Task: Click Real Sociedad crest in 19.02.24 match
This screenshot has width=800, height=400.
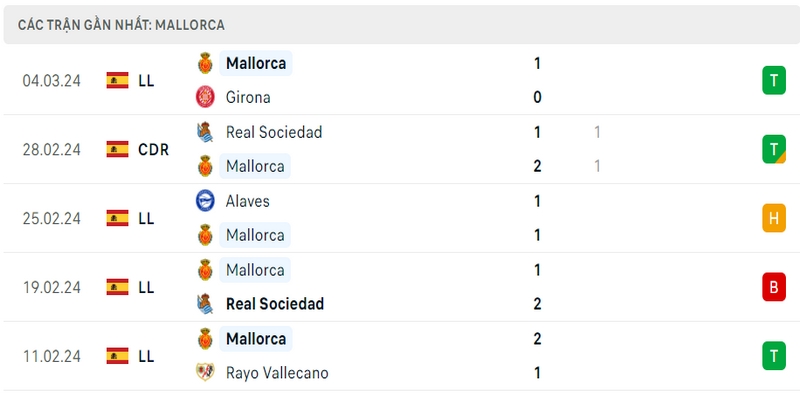Action: pos(205,304)
